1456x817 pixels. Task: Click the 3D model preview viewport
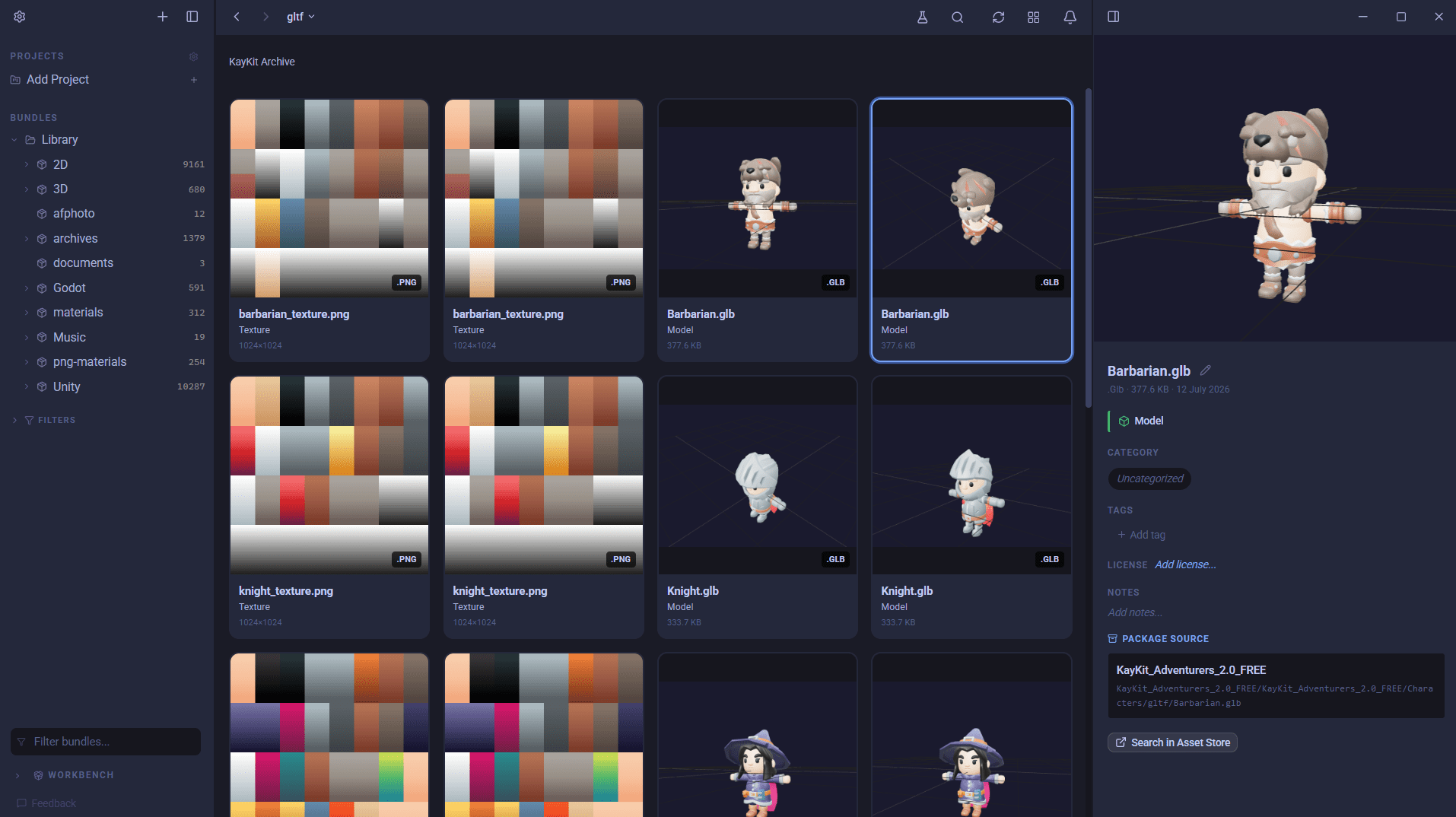click(1274, 188)
